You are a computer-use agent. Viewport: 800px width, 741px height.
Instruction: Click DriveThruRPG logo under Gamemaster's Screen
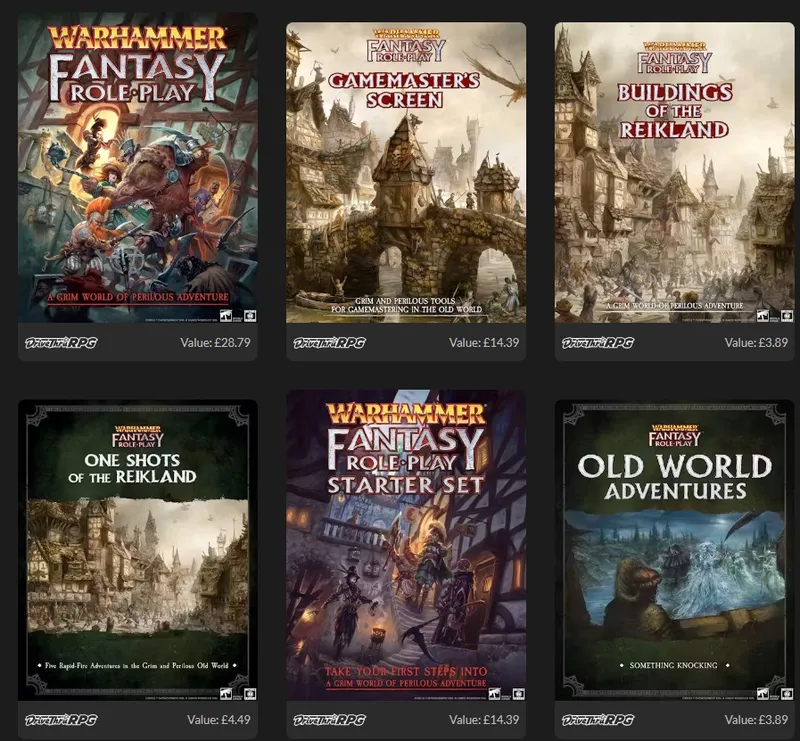pos(330,342)
